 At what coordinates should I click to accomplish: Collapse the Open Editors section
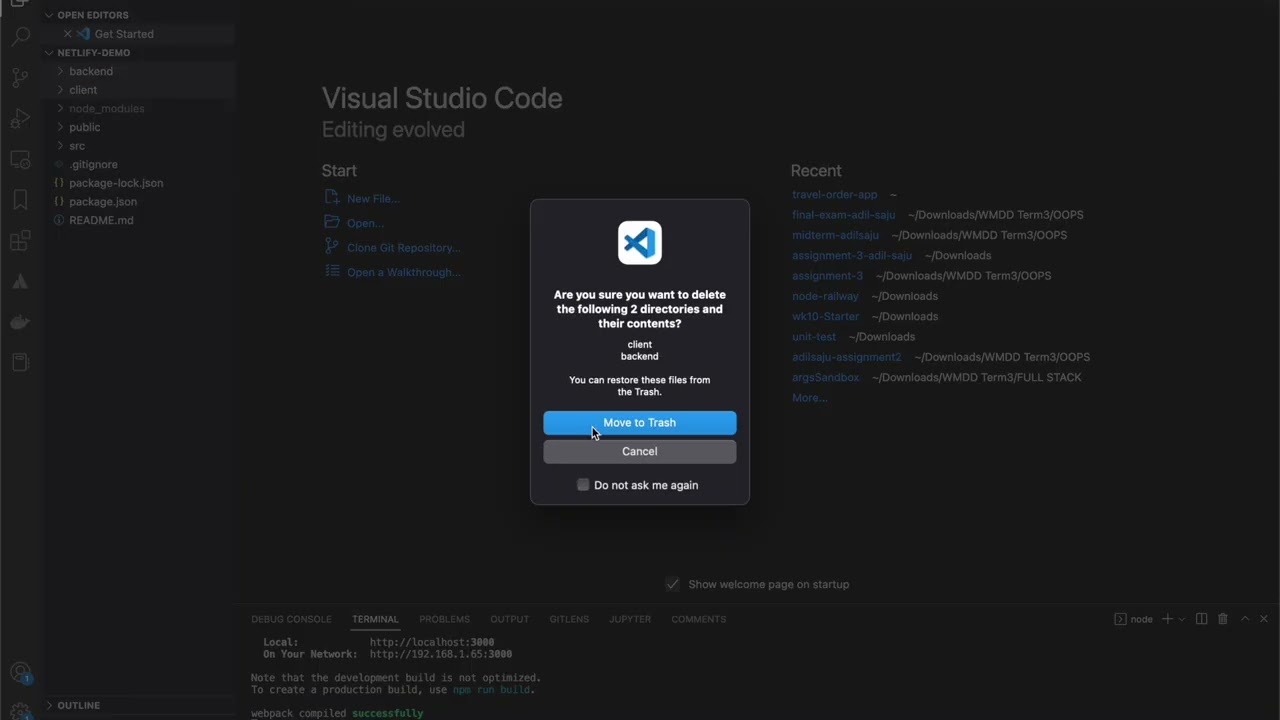(48, 15)
